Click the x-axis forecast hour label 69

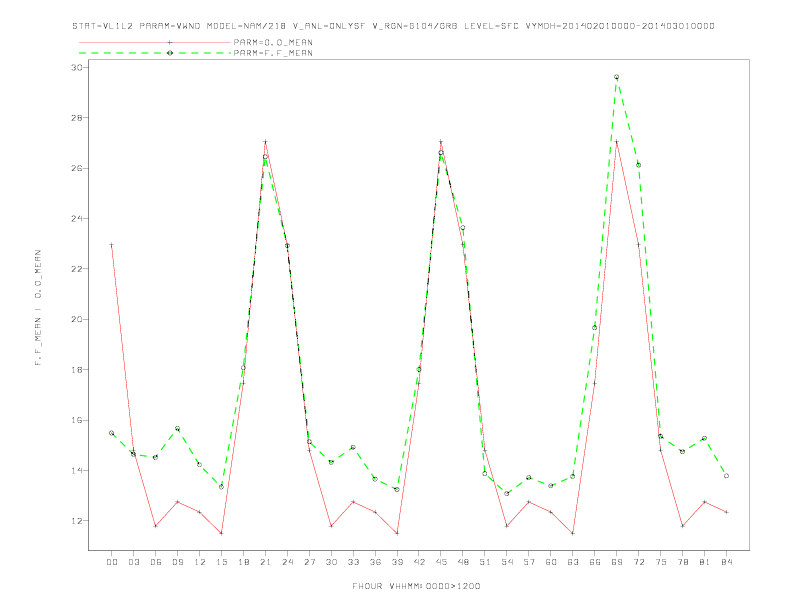(617, 562)
